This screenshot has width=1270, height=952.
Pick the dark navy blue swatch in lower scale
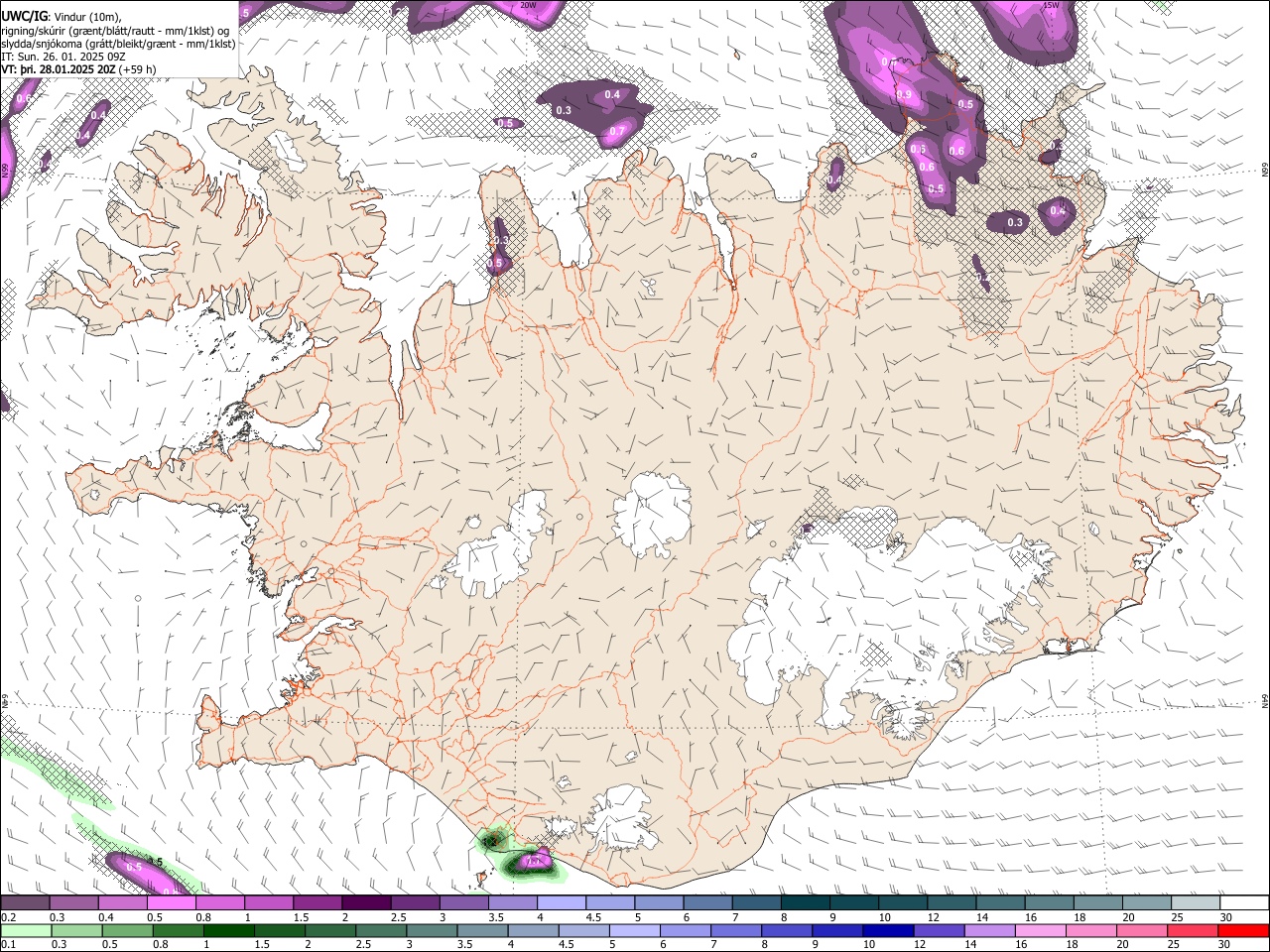click(886, 931)
